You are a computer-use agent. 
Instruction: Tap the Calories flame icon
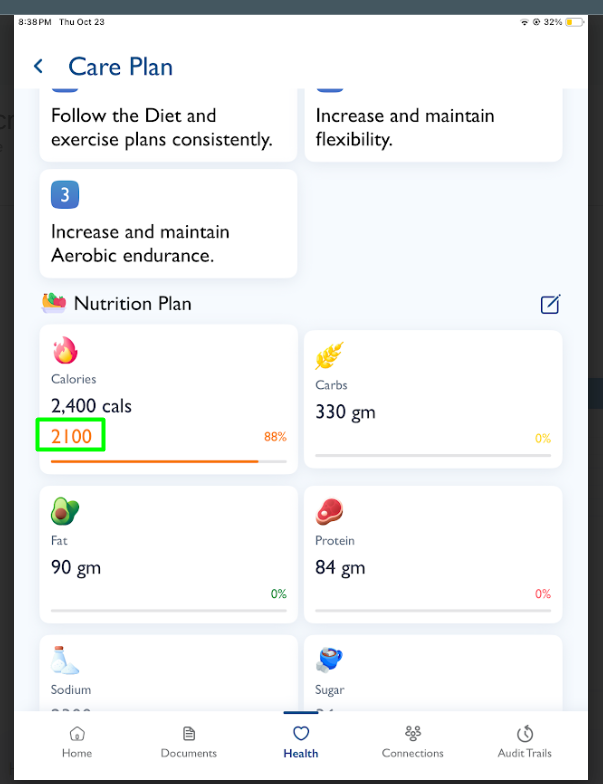pos(65,351)
